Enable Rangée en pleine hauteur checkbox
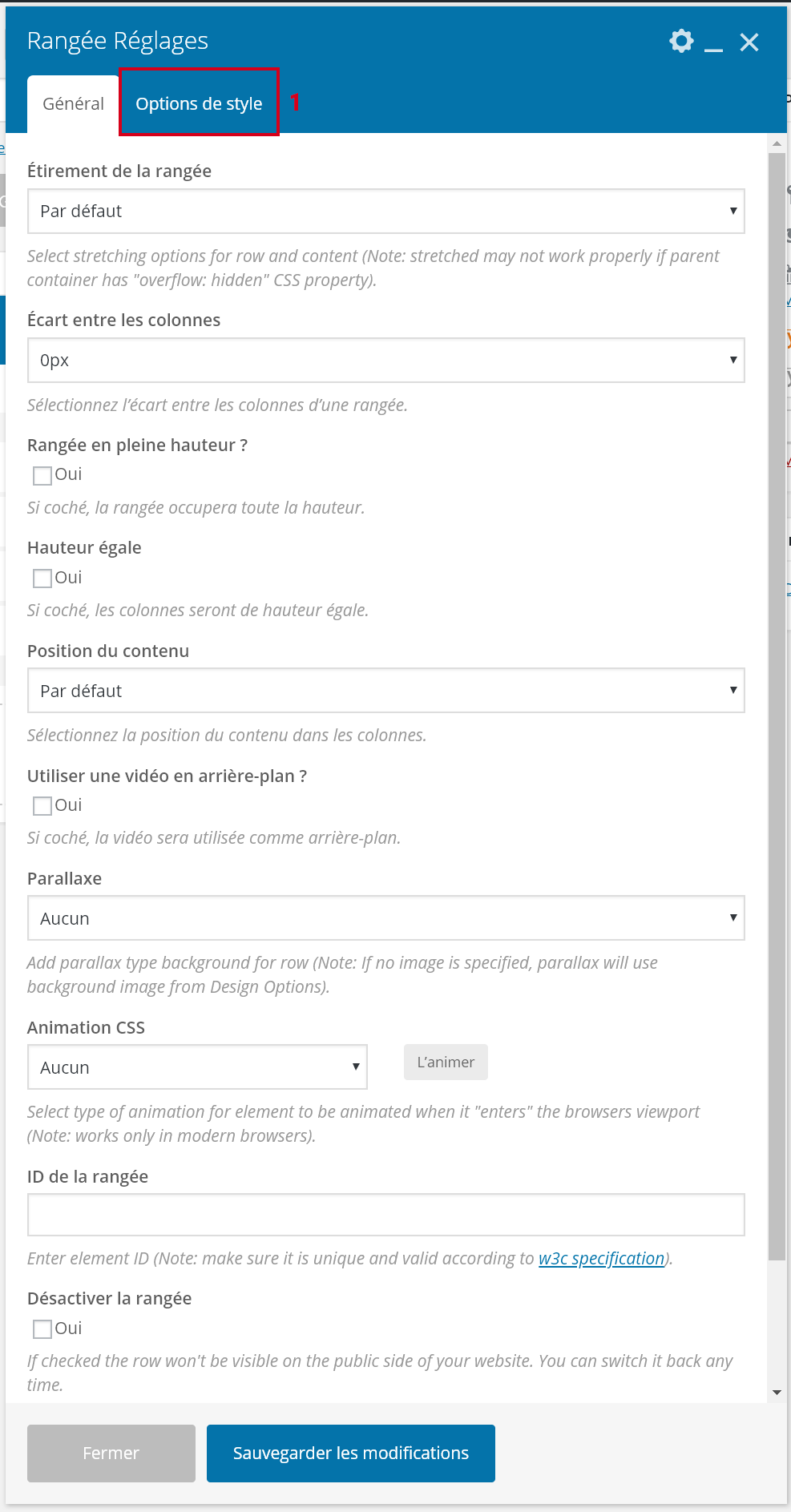 pyautogui.click(x=42, y=476)
